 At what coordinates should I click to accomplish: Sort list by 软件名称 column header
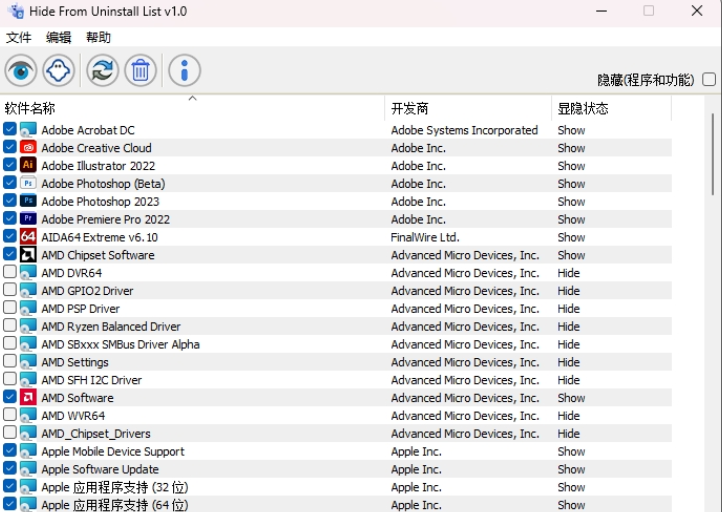30,108
